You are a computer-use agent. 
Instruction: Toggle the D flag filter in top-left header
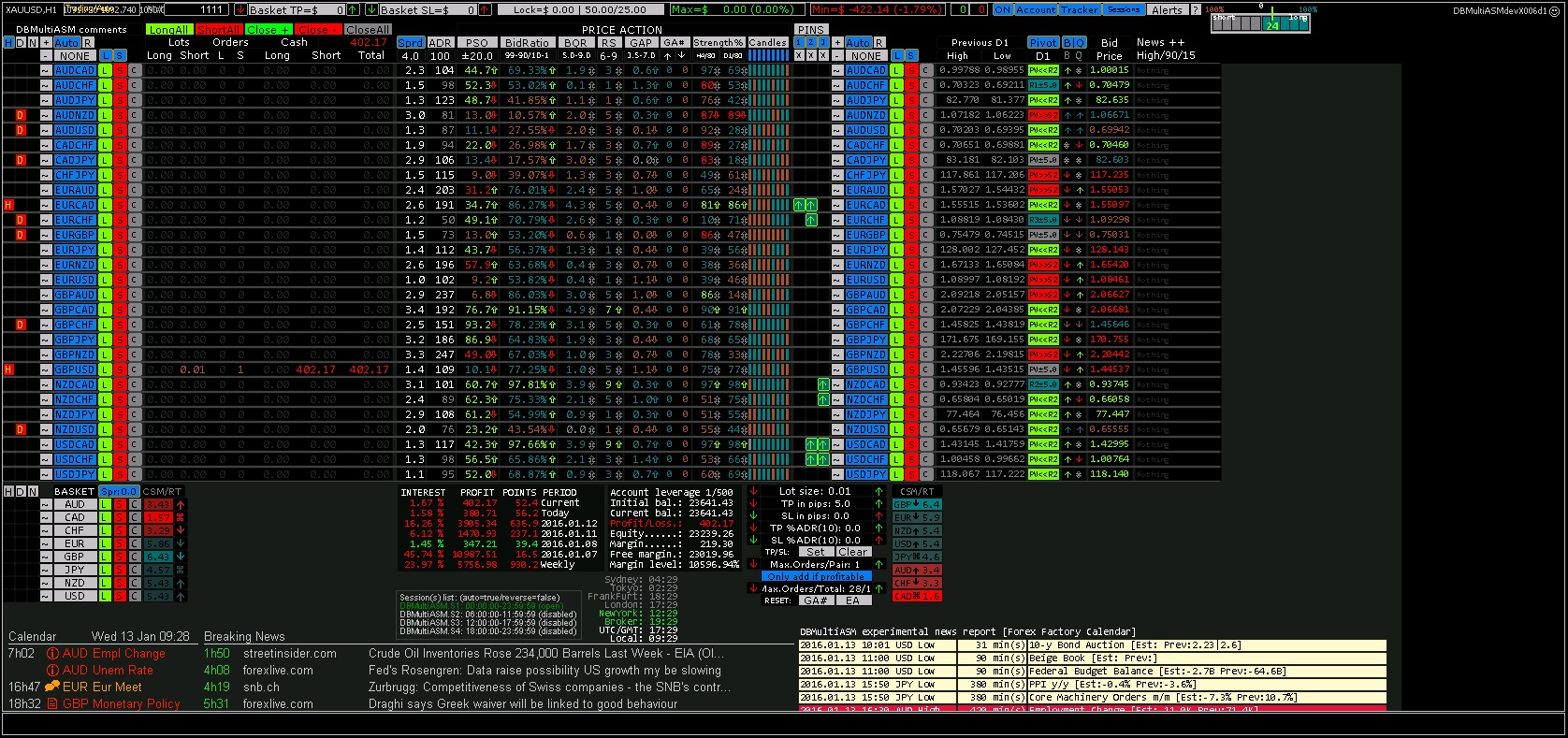point(21,43)
